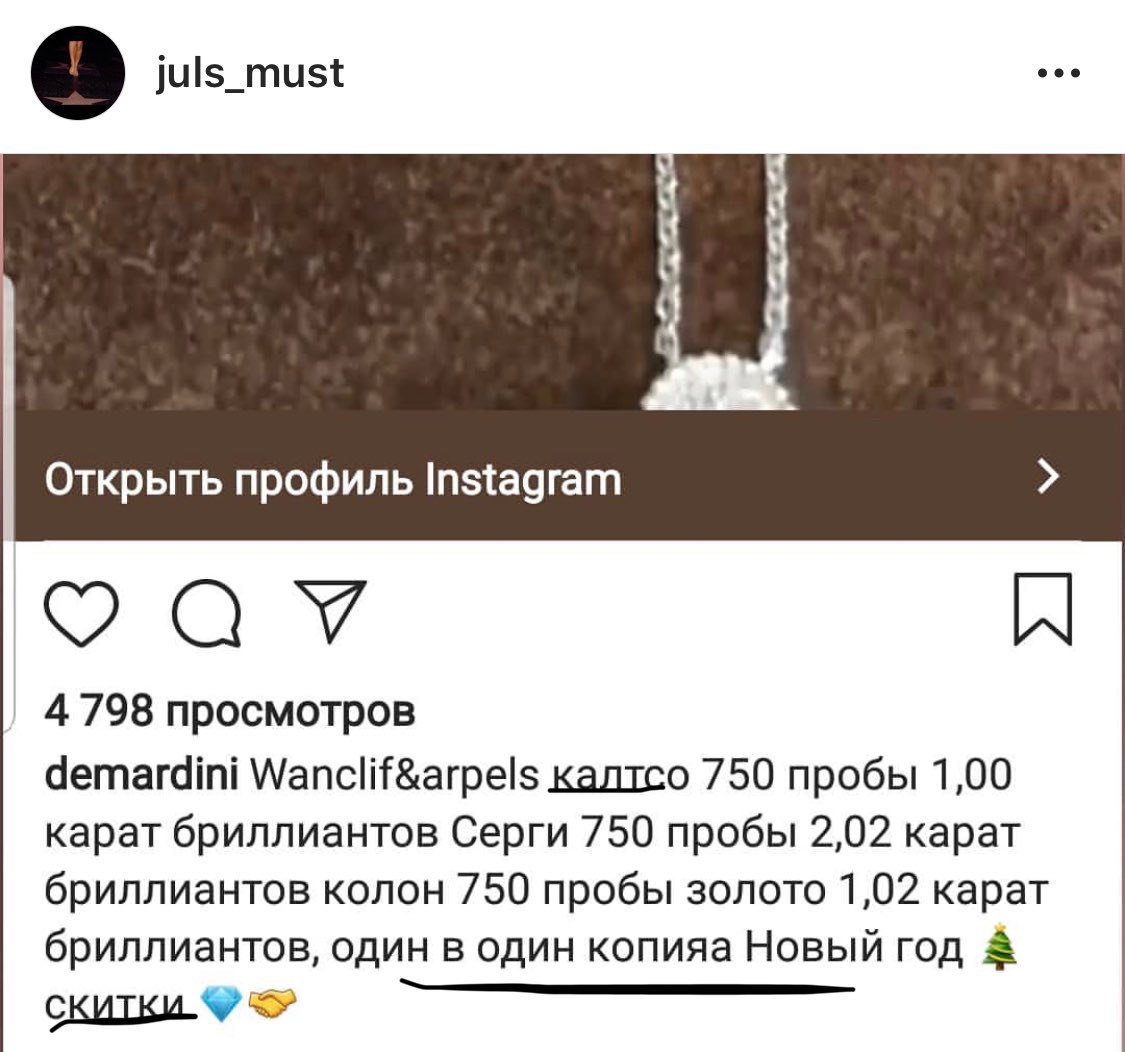The width and height of the screenshot is (1125, 1052).
Task: Click the handshake emoji in caption
Action: pos(271,1002)
